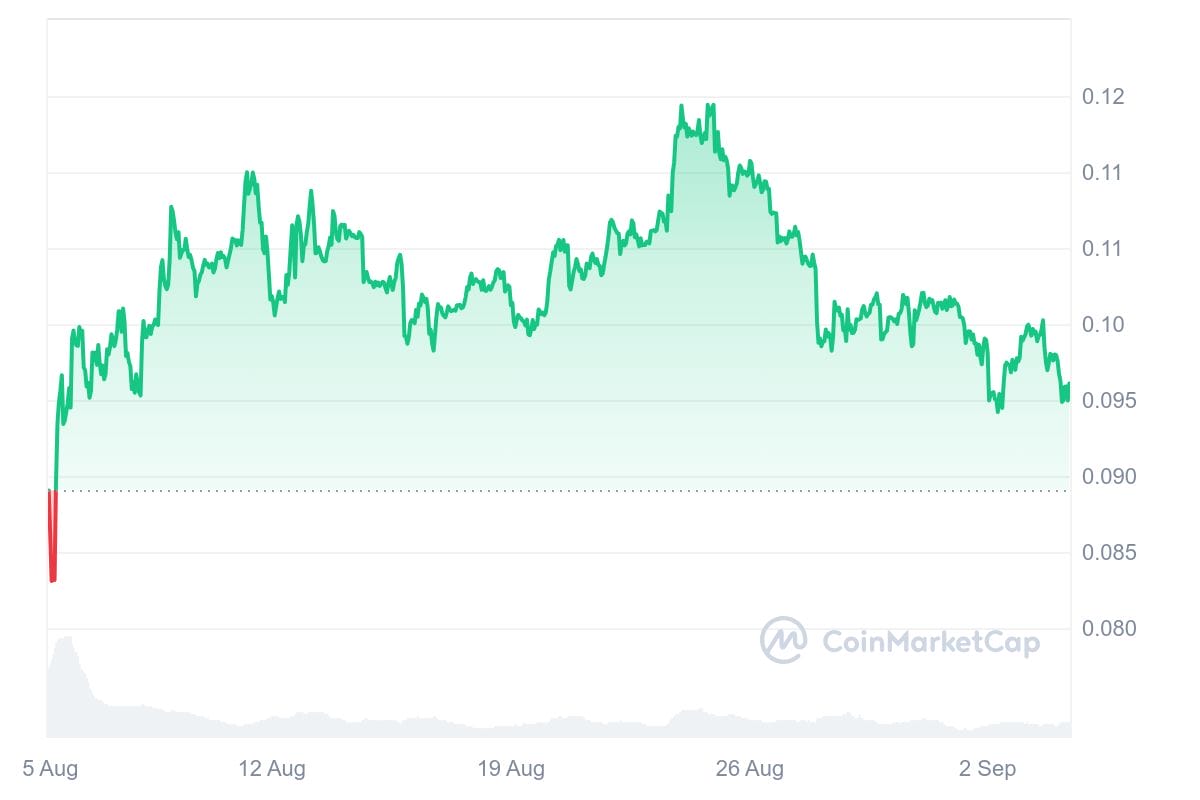Select the 19 Aug date label

click(x=511, y=769)
